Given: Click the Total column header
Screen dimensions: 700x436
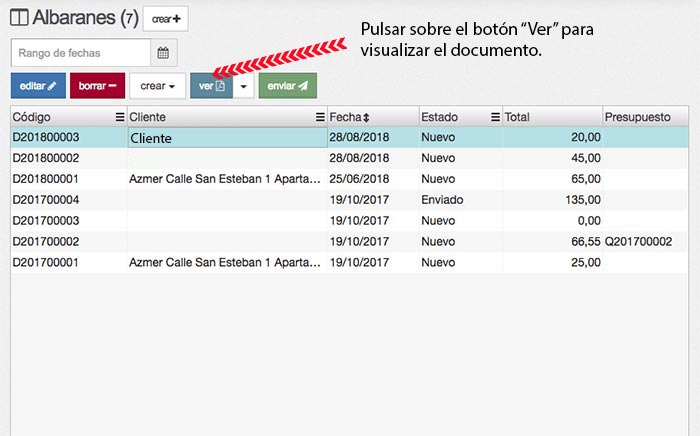Looking at the screenshot, I should click(553, 117).
